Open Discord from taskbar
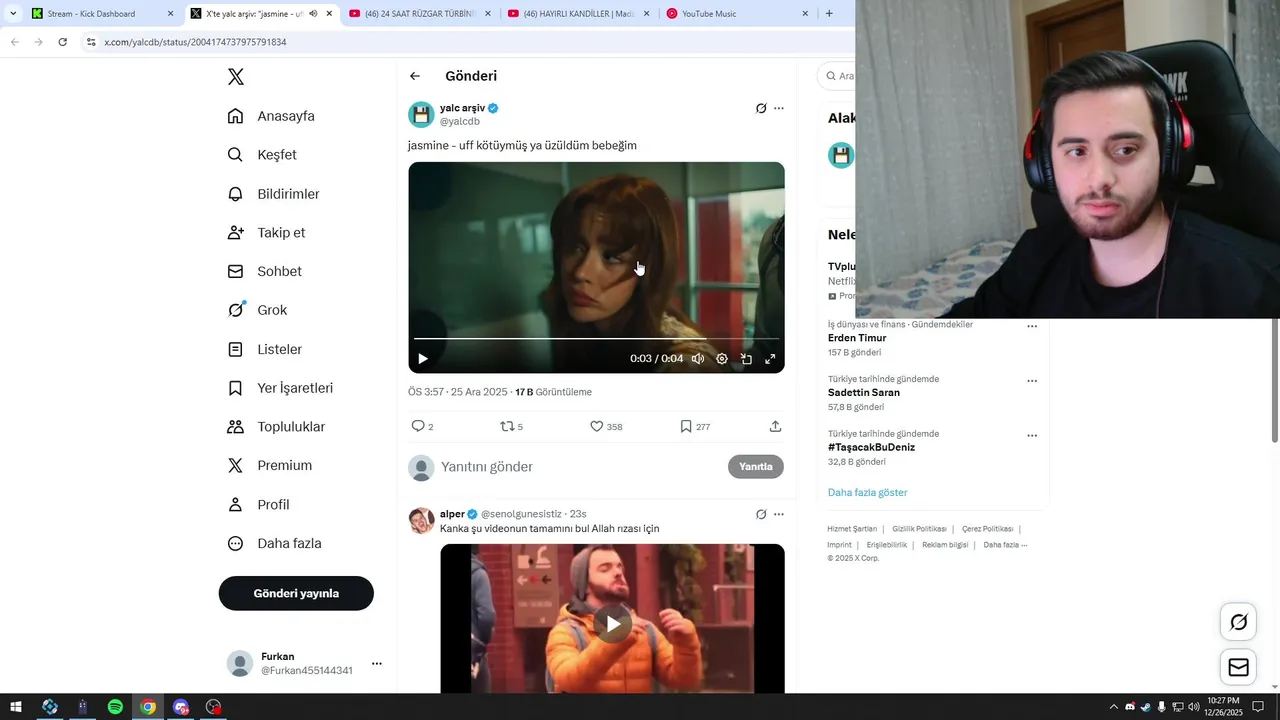 181,707
